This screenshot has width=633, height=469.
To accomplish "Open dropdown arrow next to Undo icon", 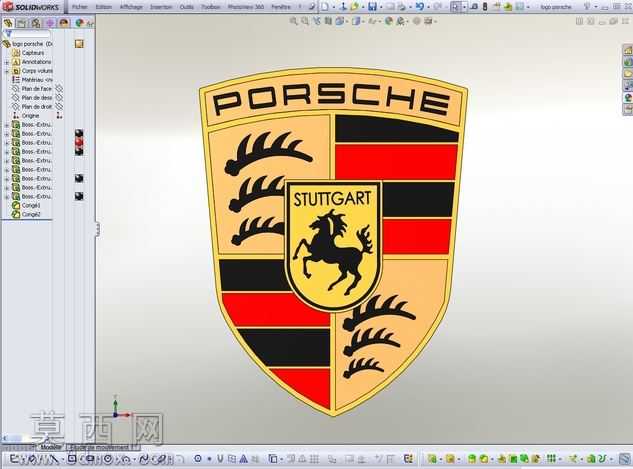I will click(x=428, y=7).
